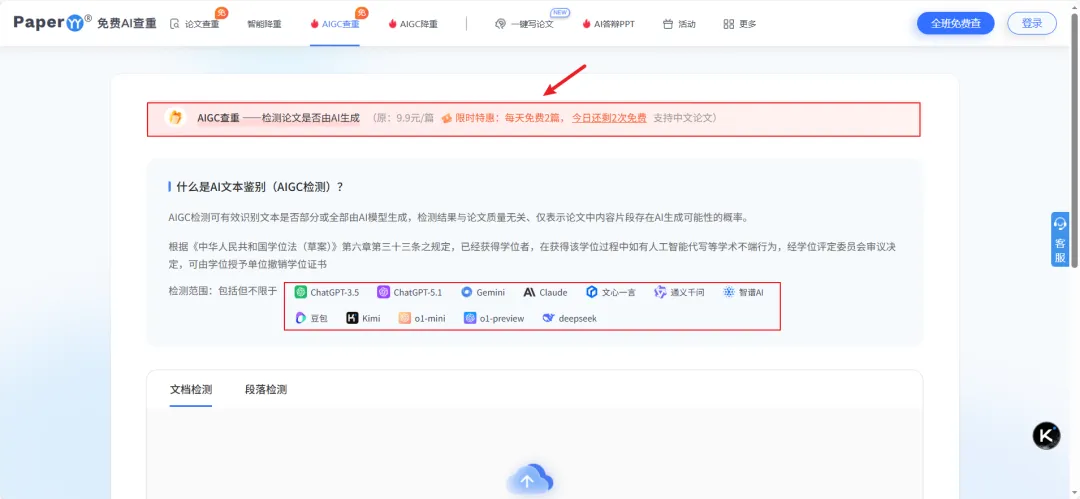Click the ChatGPT-5.1 logo icon
1080x499 pixels.
click(384, 292)
